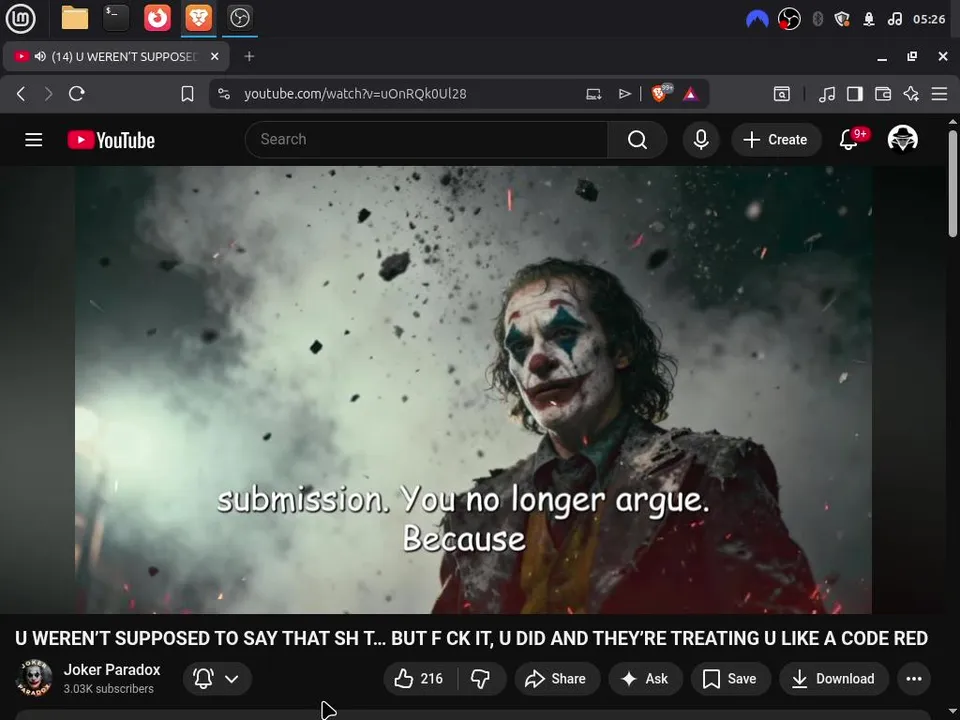
Task: Open the browser main hamburger menu
Action: (x=939, y=94)
